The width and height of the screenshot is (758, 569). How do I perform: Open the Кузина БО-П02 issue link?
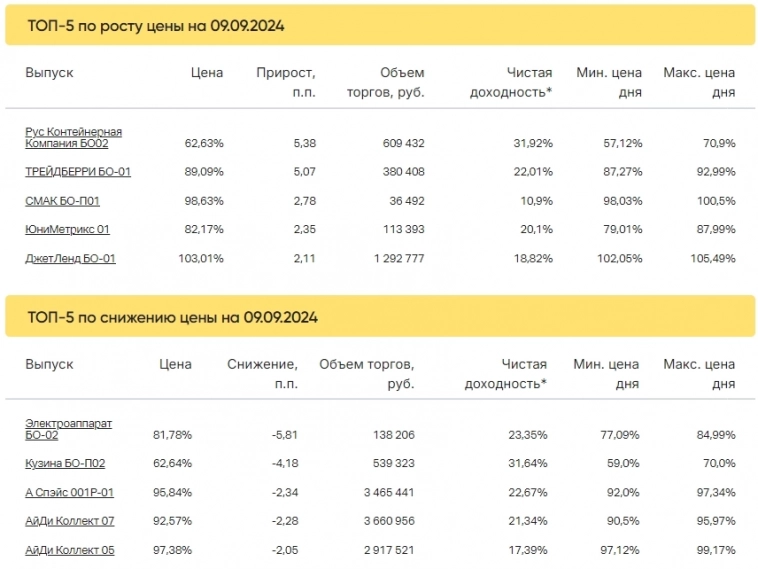click(x=65, y=463)
